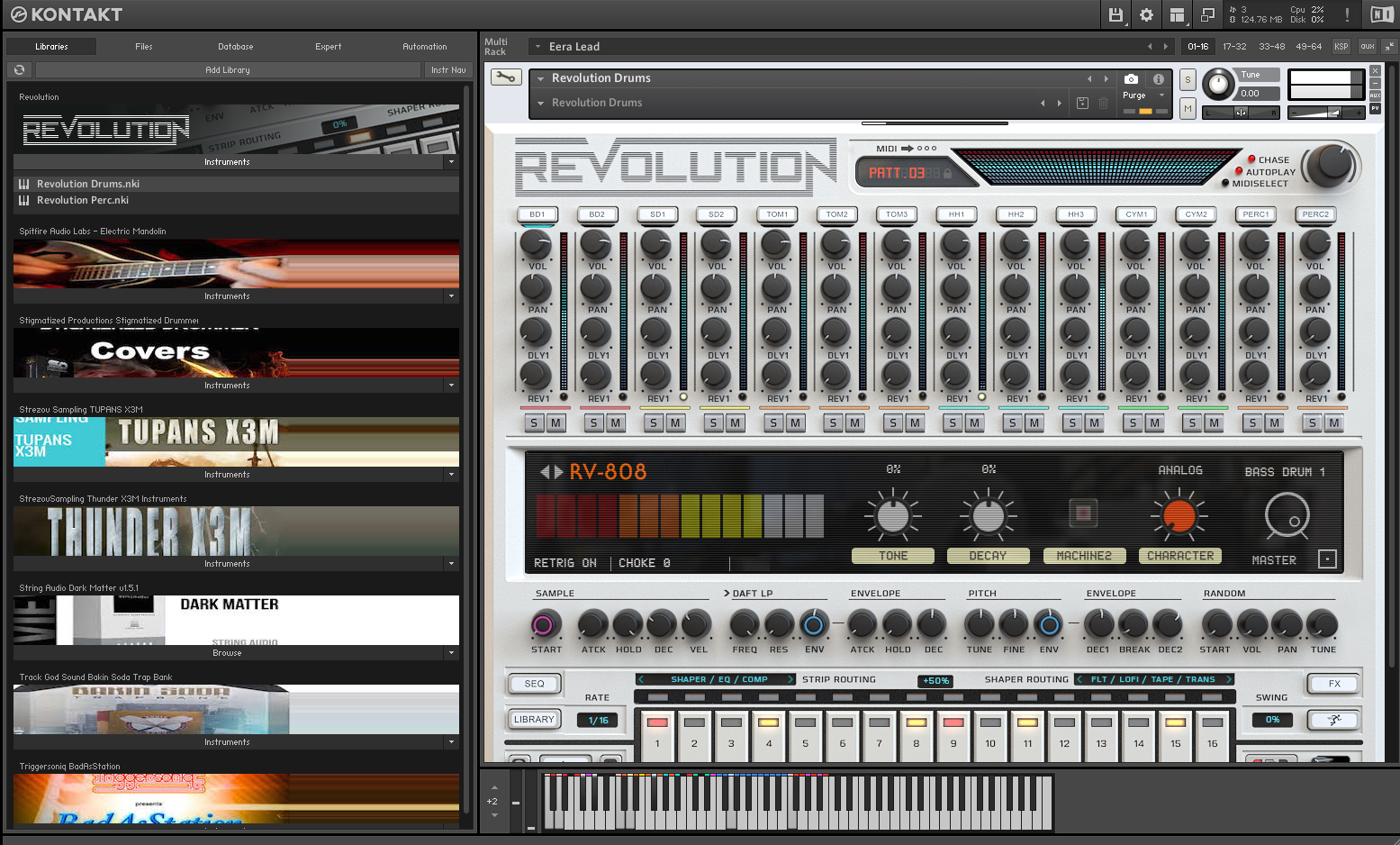1400x845 pixels.
Task: Click the Native Instruments logo icon
Action: (1381, 14)
